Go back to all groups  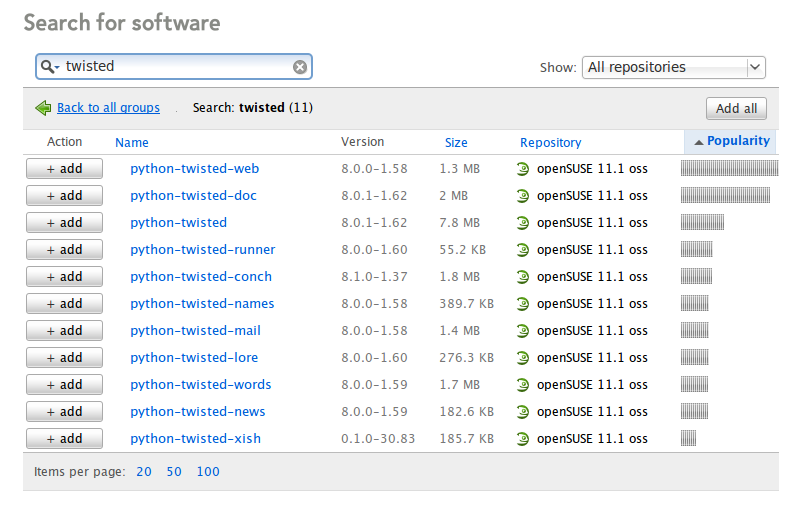pyautogui.click(x=109, y=108)
